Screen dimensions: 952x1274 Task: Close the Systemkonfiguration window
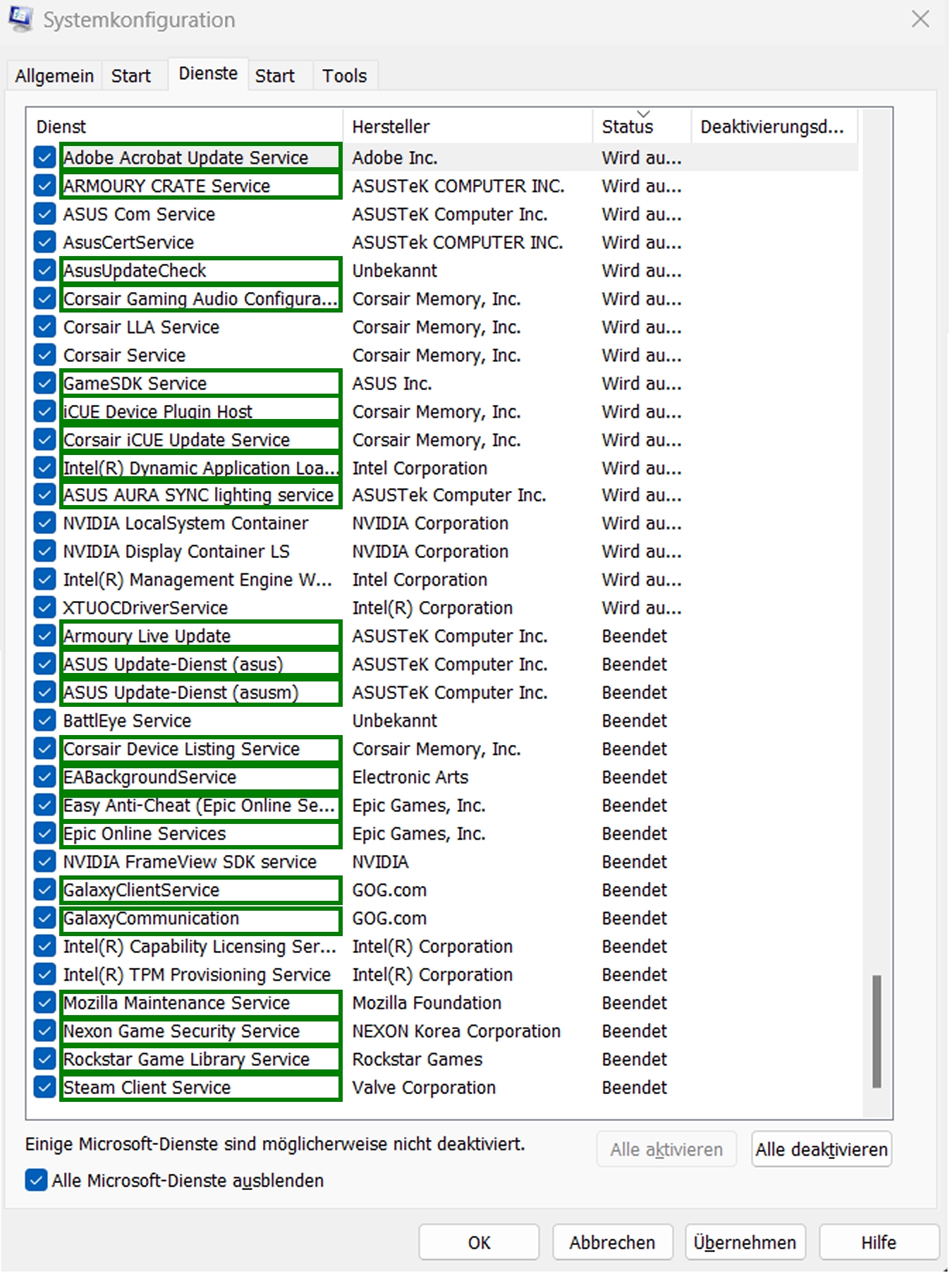(x=920, y=19)
